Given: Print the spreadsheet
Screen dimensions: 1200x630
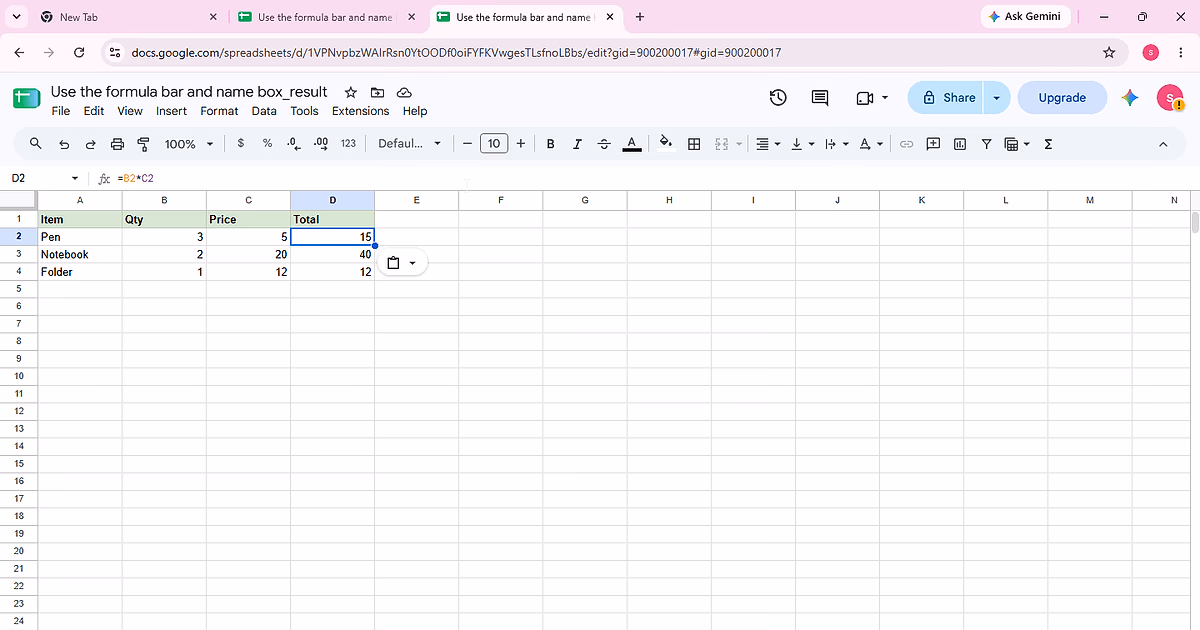Looking at the screenshot, I should coord(117,144).
